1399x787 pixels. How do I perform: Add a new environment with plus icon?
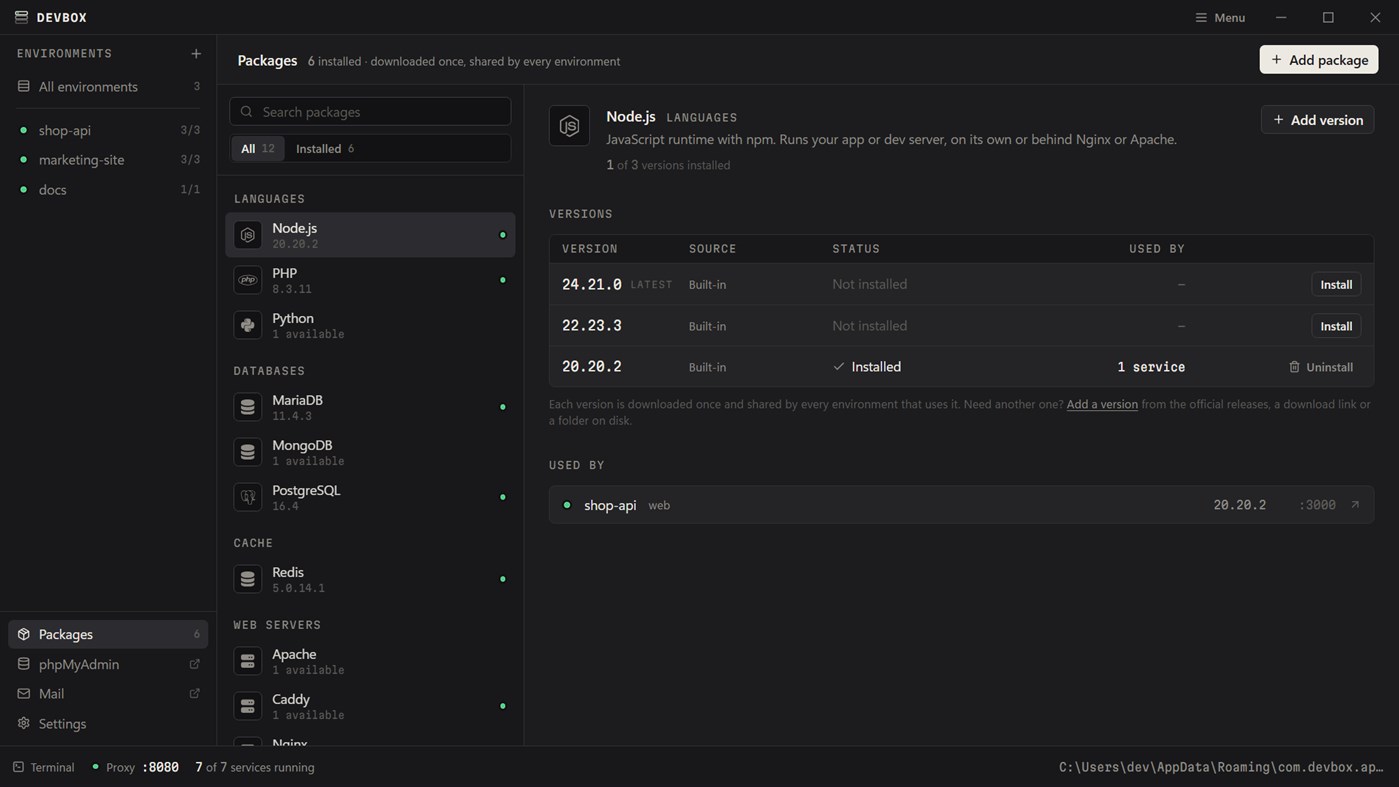(x=196, y=54)
